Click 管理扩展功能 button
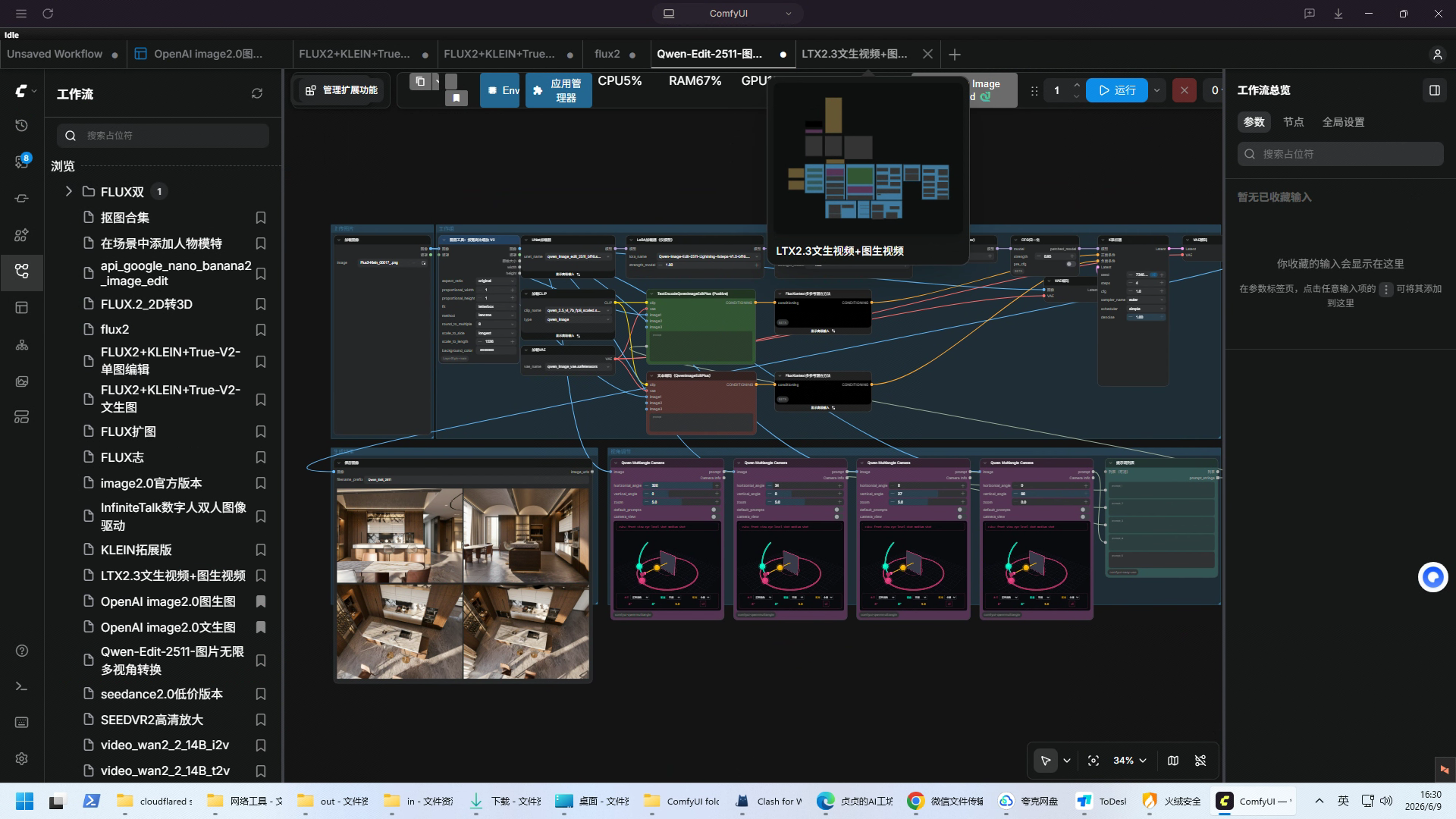This screenshot has width=1456, height=819. point(341,90)
